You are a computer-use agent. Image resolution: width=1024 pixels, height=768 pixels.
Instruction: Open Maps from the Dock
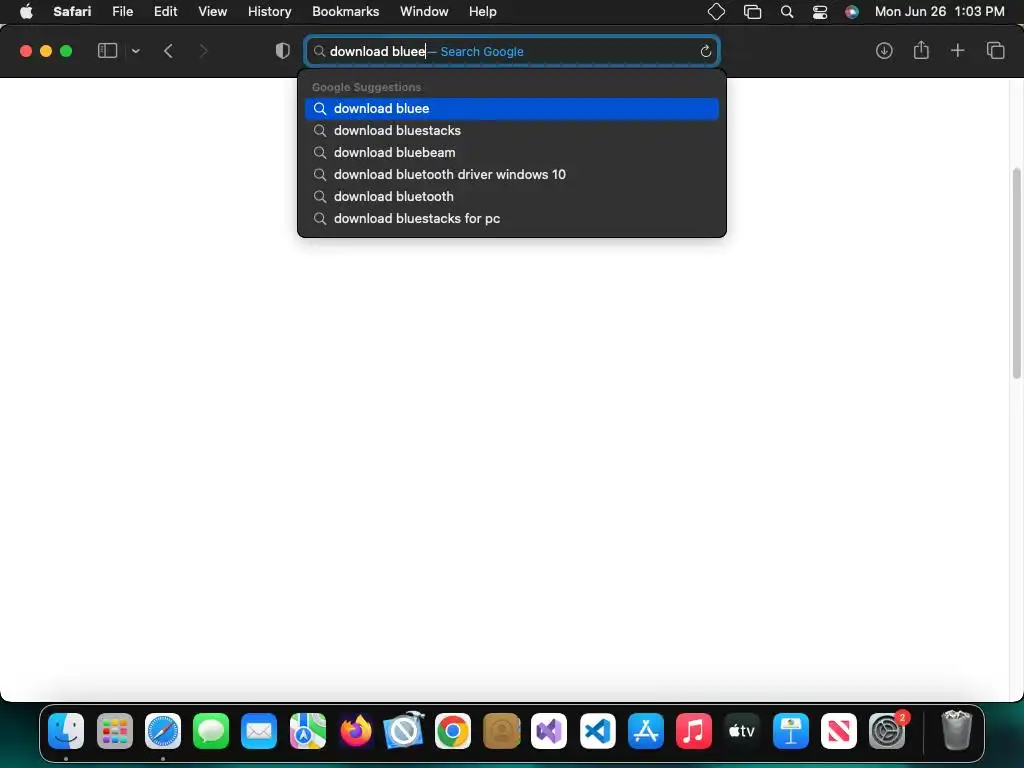pyautogui.click(x=308, y=731)
